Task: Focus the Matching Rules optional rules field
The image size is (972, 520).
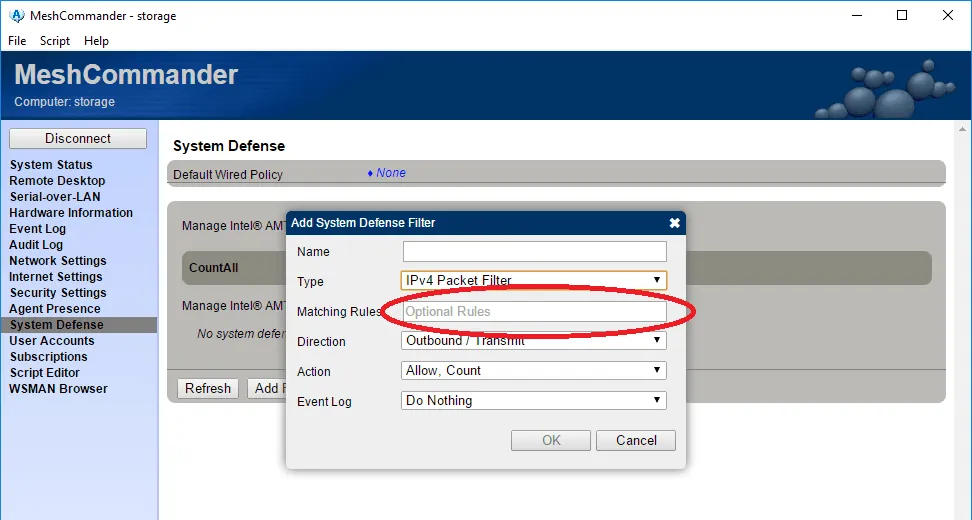Action: pyautogui.click(x=534, y=311)
